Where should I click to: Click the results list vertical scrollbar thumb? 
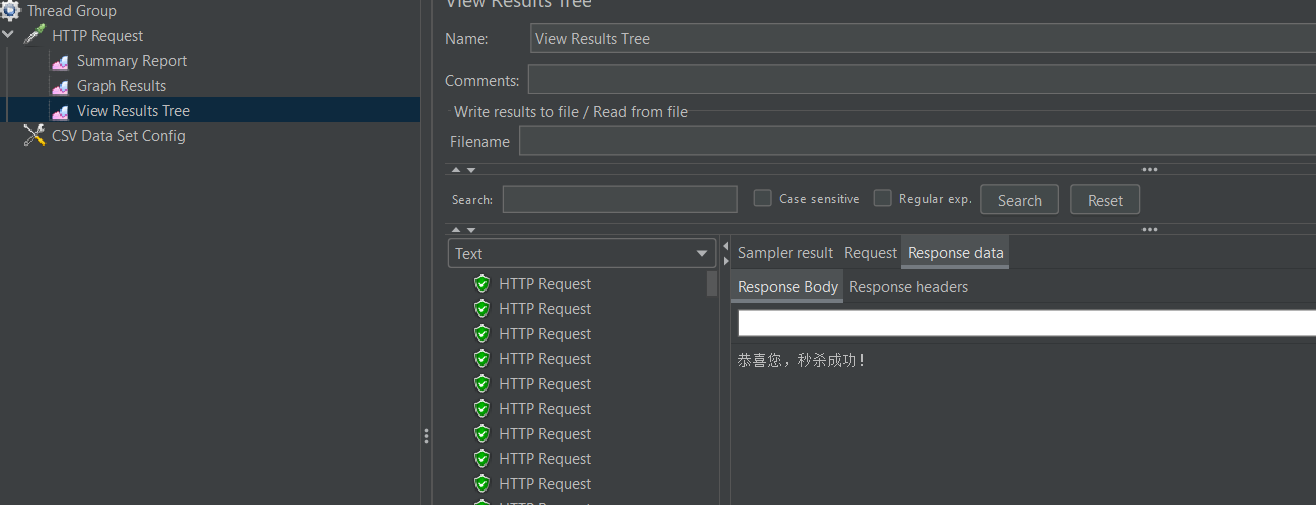[x=712, y=284]
